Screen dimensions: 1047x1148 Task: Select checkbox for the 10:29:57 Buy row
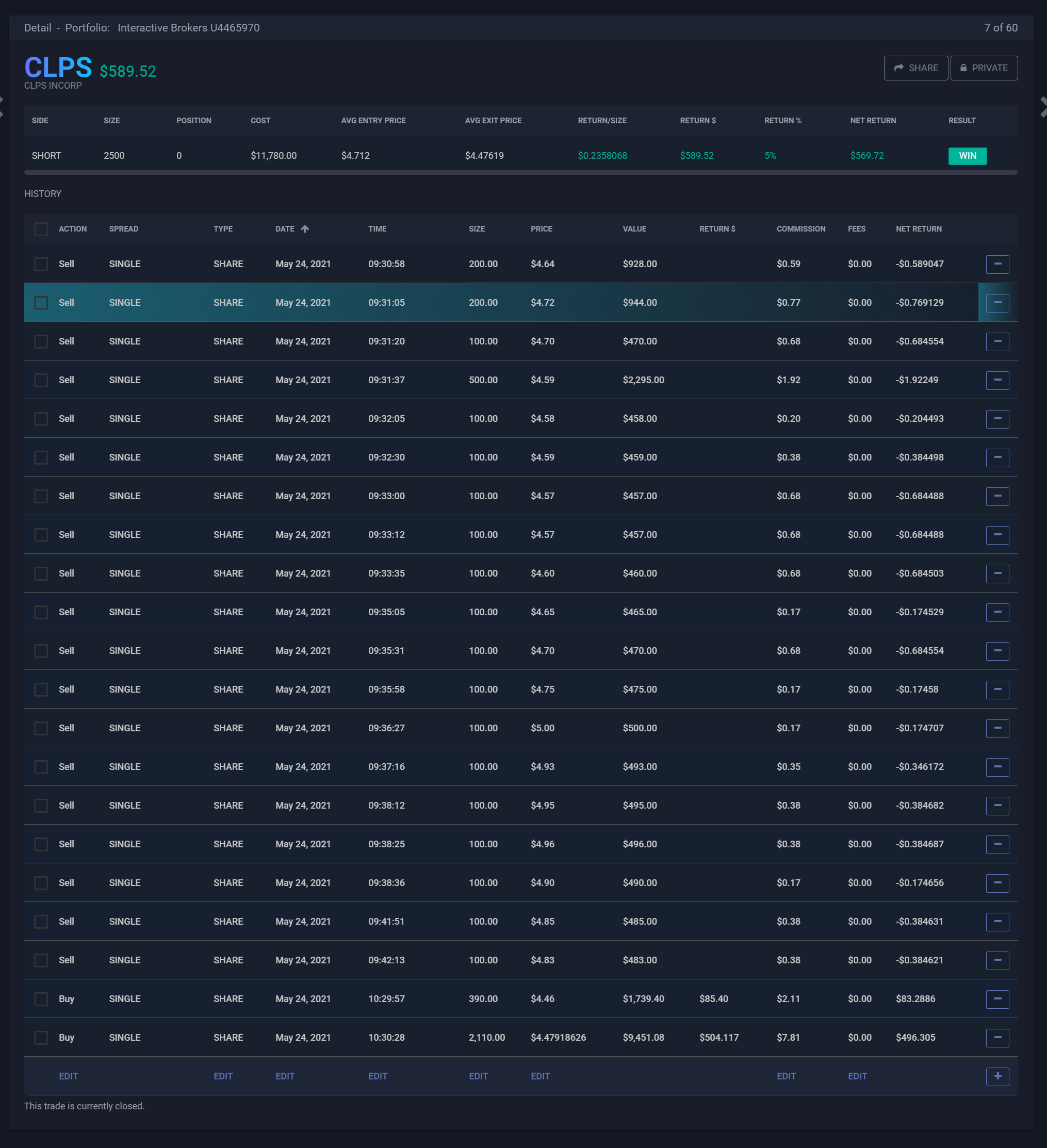pos(41,999)
